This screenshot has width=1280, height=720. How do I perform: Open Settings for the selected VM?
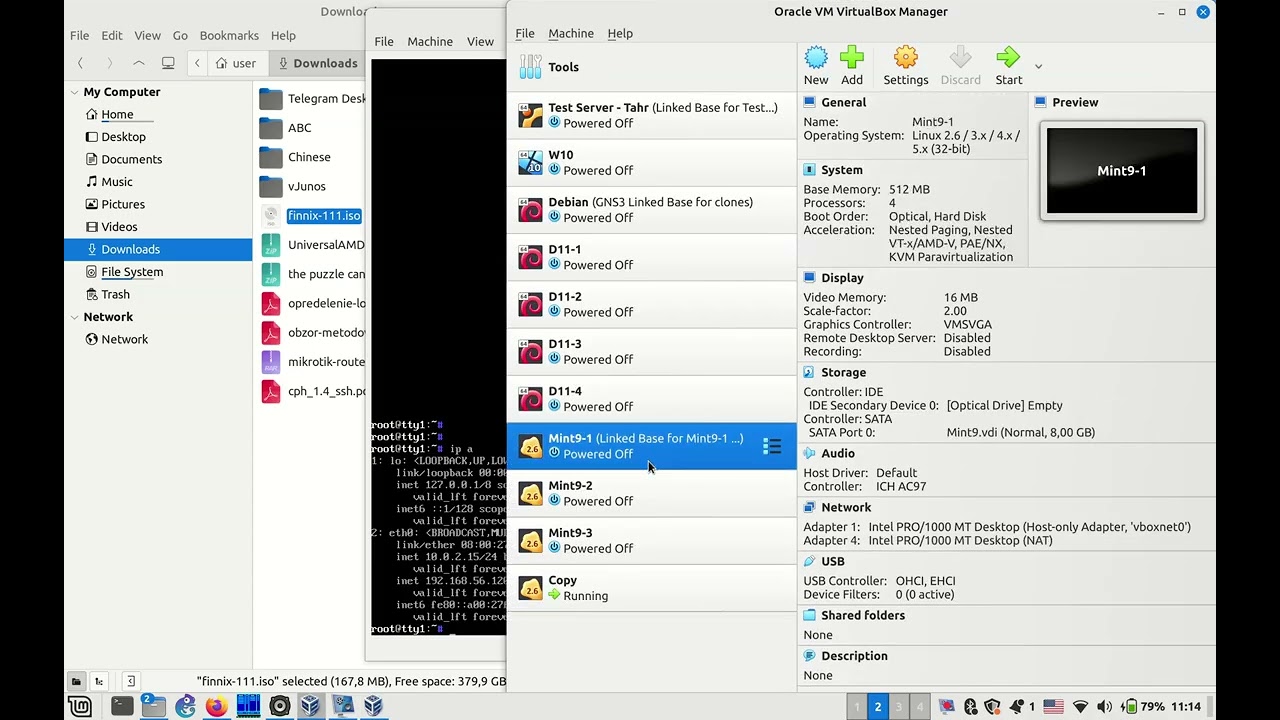coord(905,66)
